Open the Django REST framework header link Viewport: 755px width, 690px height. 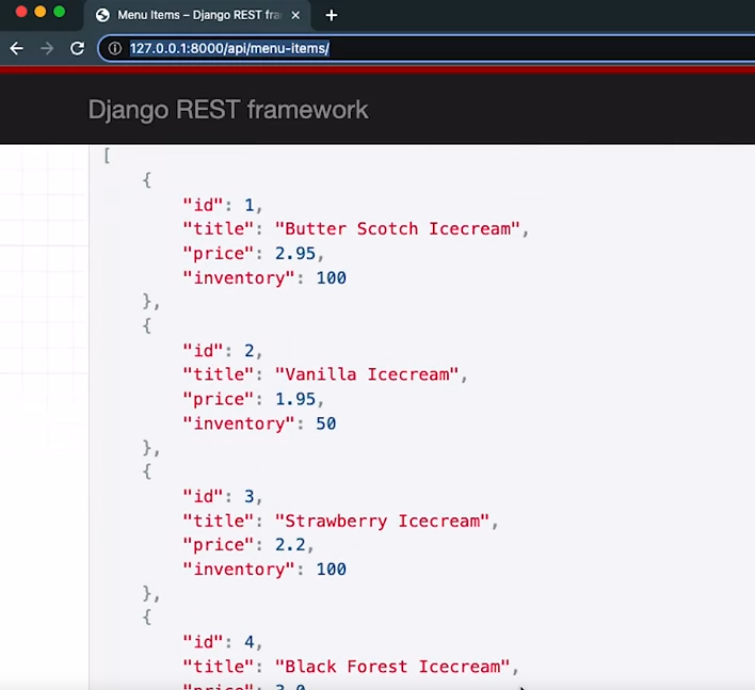[x=228, y=110]
